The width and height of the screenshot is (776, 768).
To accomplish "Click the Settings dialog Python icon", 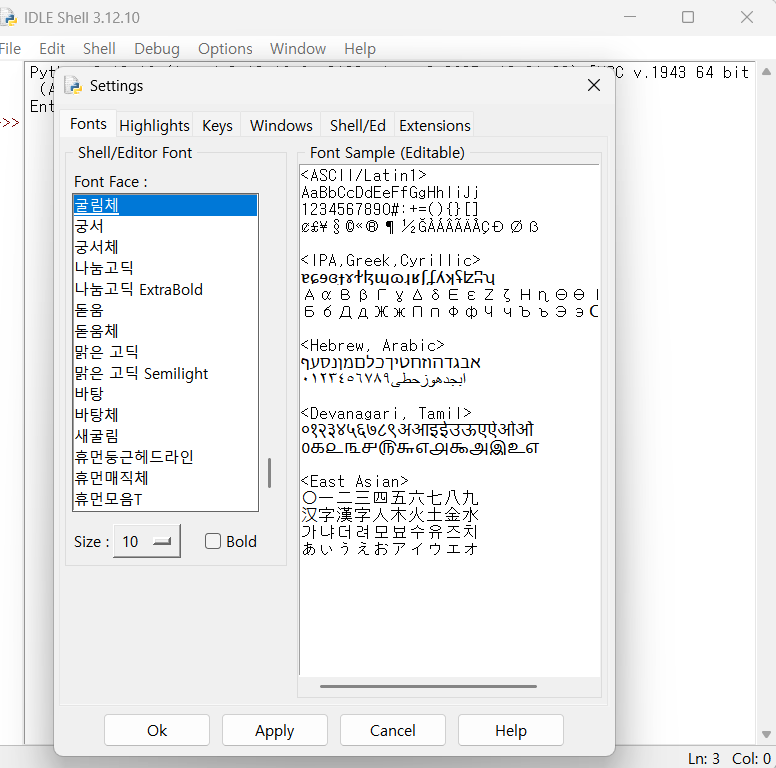I will (x=73, y=86).
